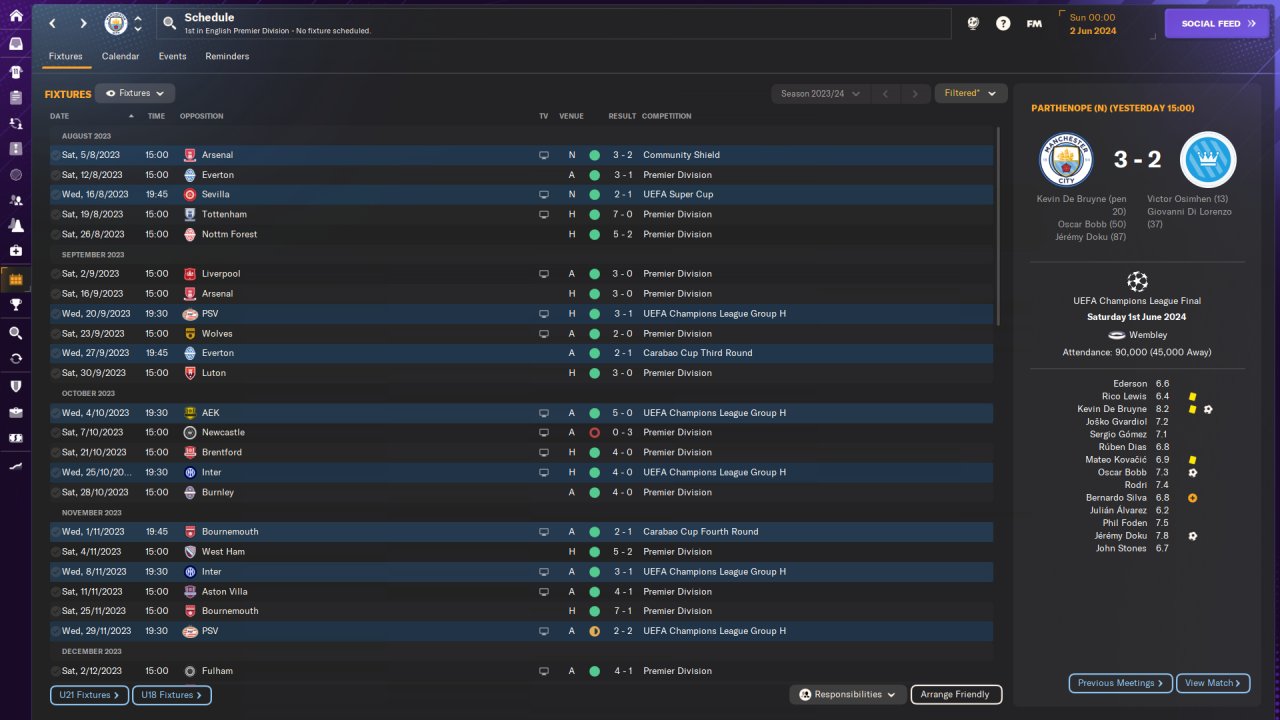Click the fixtures list scrollbar

click(x=998, y=225)
